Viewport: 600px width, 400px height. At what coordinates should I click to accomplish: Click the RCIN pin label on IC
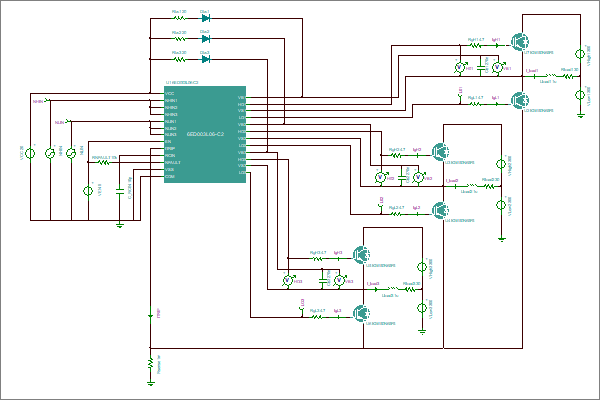170,155
